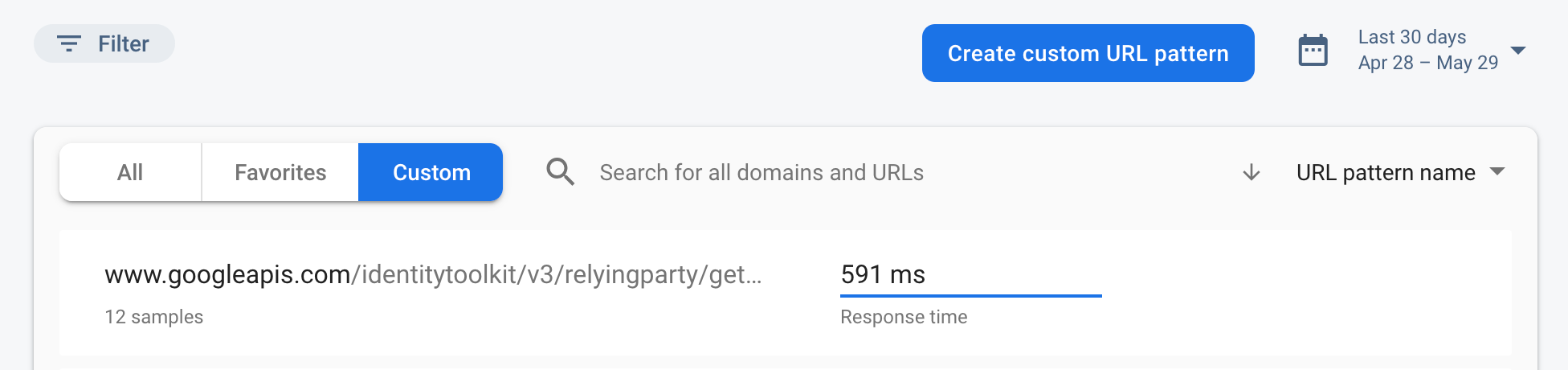
Task: Select the Custom tab
Action: [x=431, y=172]
